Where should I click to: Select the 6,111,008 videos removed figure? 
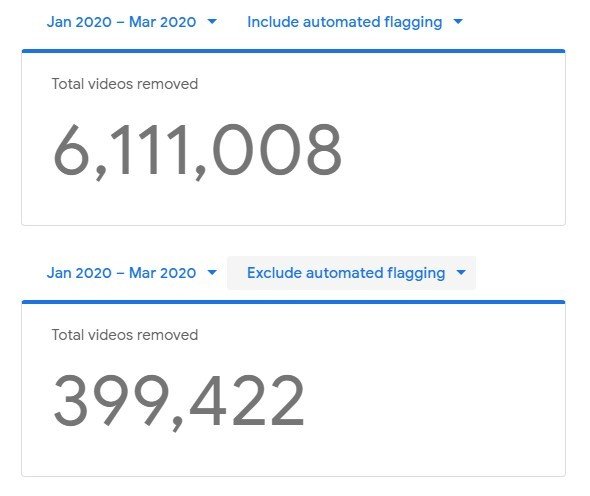point(198,151)
